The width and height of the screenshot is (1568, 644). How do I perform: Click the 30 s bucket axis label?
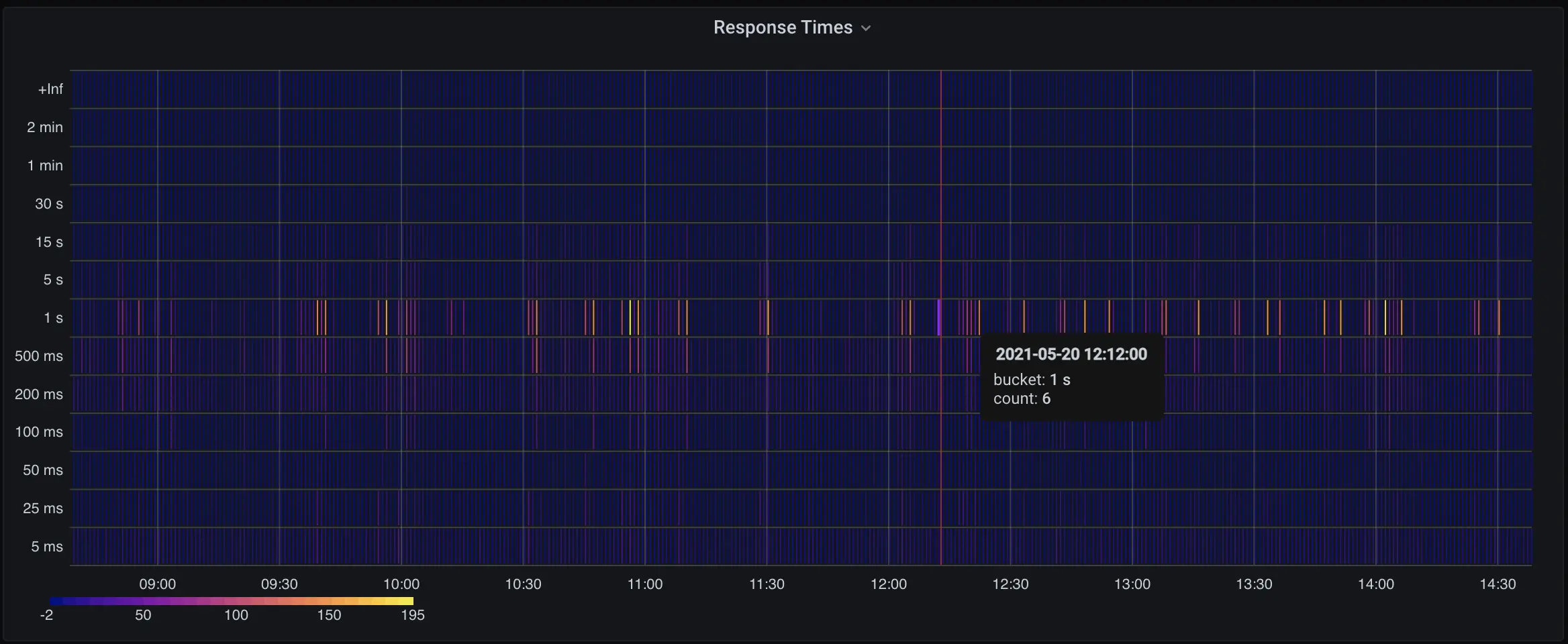[x=49, y=204]
